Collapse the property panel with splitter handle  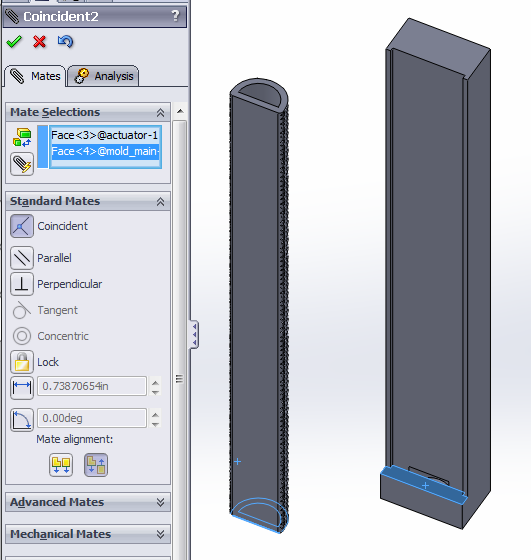(194, 335)
